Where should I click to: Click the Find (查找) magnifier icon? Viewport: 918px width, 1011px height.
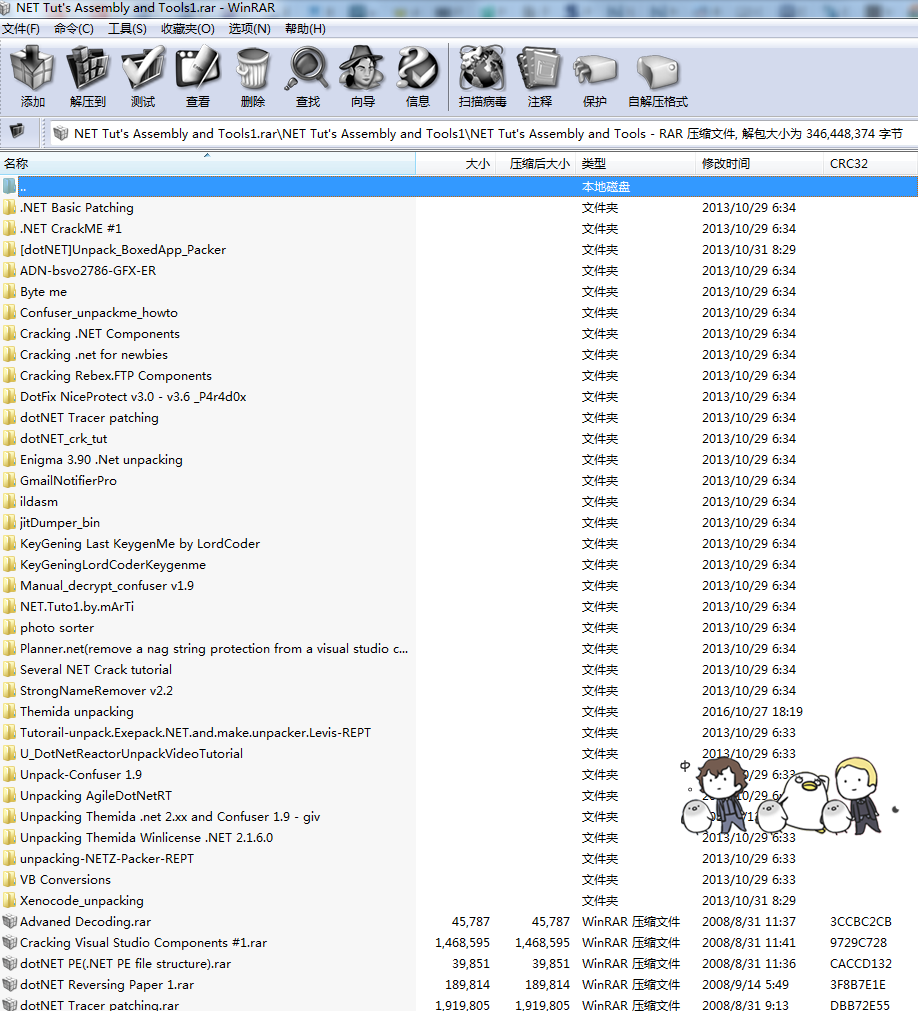[308, 75]
